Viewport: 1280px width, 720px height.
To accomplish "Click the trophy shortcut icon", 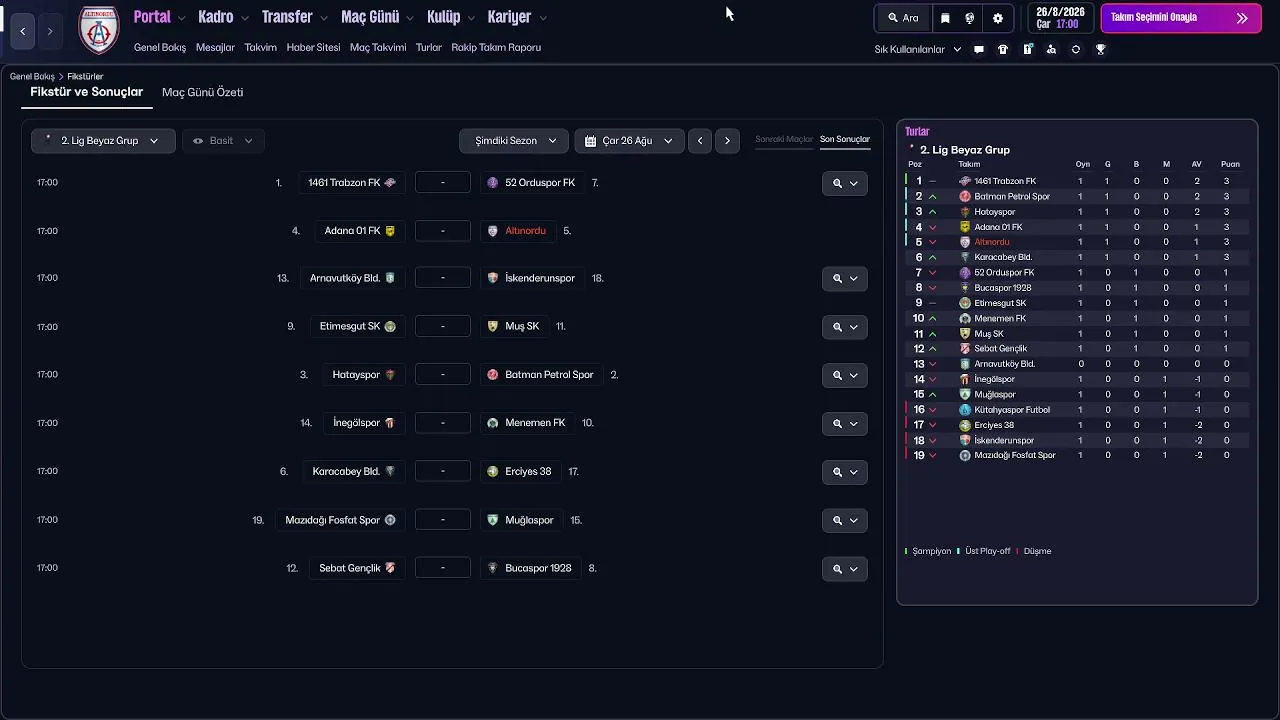I will tap(1101, 49).
